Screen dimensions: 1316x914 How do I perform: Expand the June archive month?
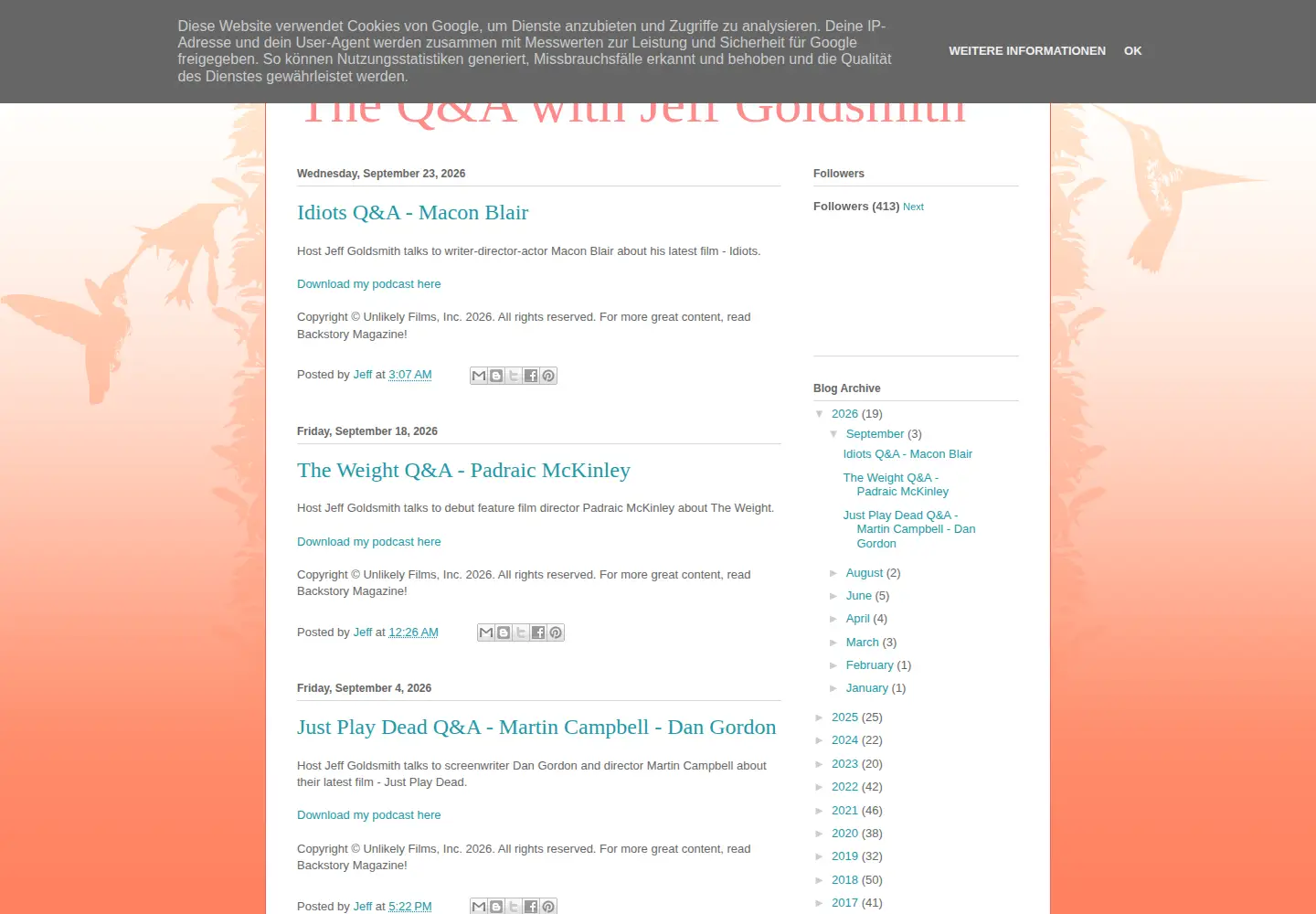pos(834,596)
